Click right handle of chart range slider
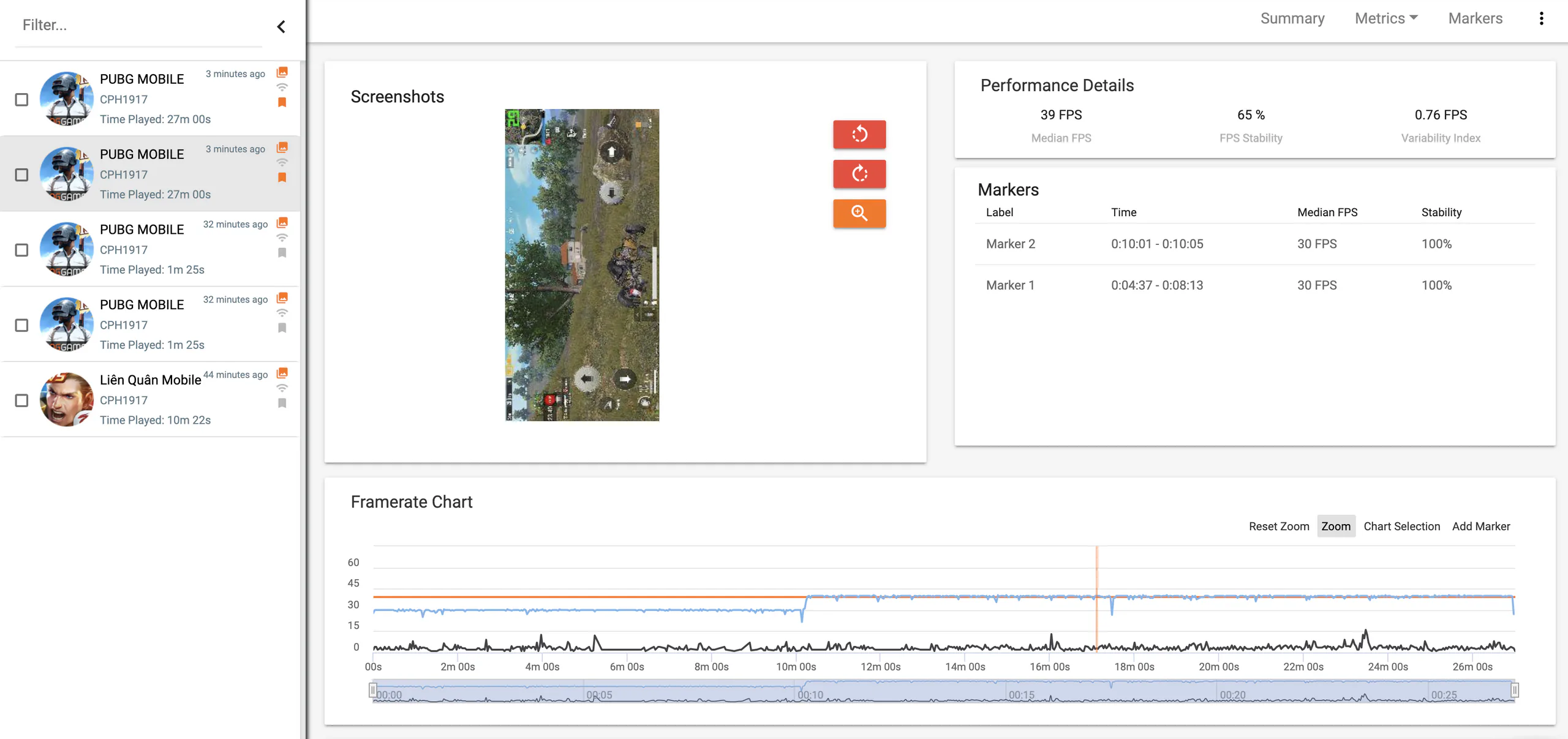The width and height of the screenshot is (1568, 739). tap(1515, 691)
